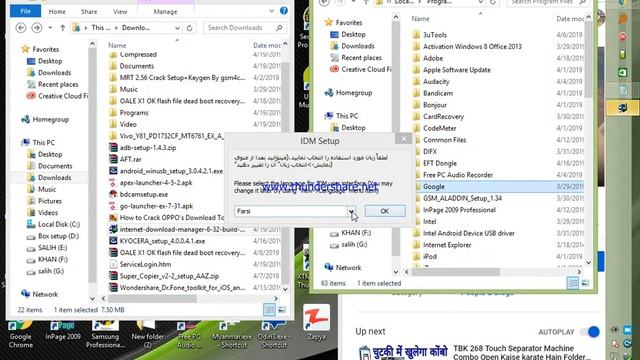640x360 pixels.
Task: Go back in the Downloads window
Action: pos(21,28)
